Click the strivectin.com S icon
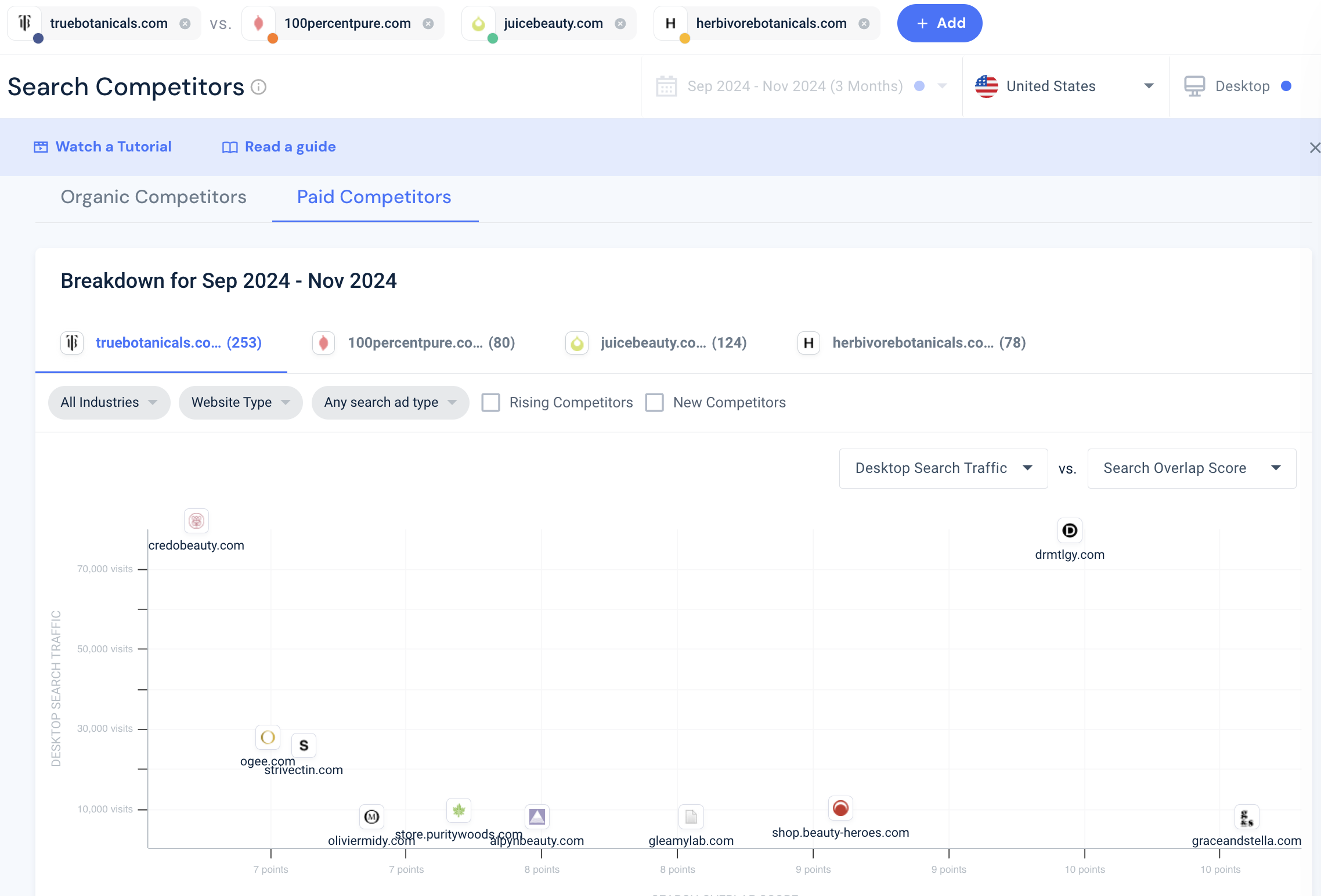Image resolution: width=1321 pixels, height=896 pixels. point(304,746)
